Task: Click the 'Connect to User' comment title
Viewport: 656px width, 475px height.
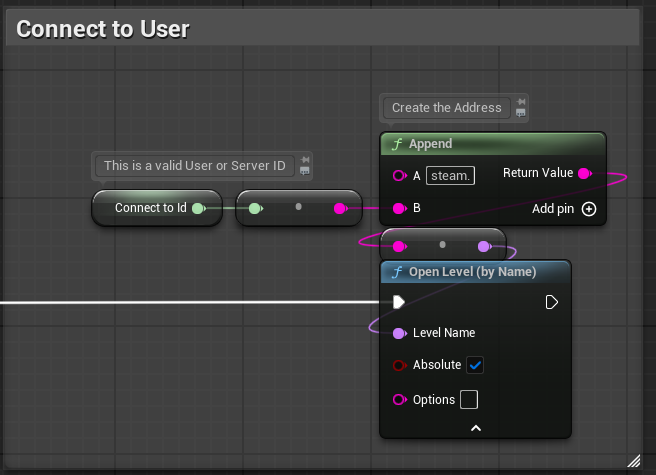Action: (103, 29)
